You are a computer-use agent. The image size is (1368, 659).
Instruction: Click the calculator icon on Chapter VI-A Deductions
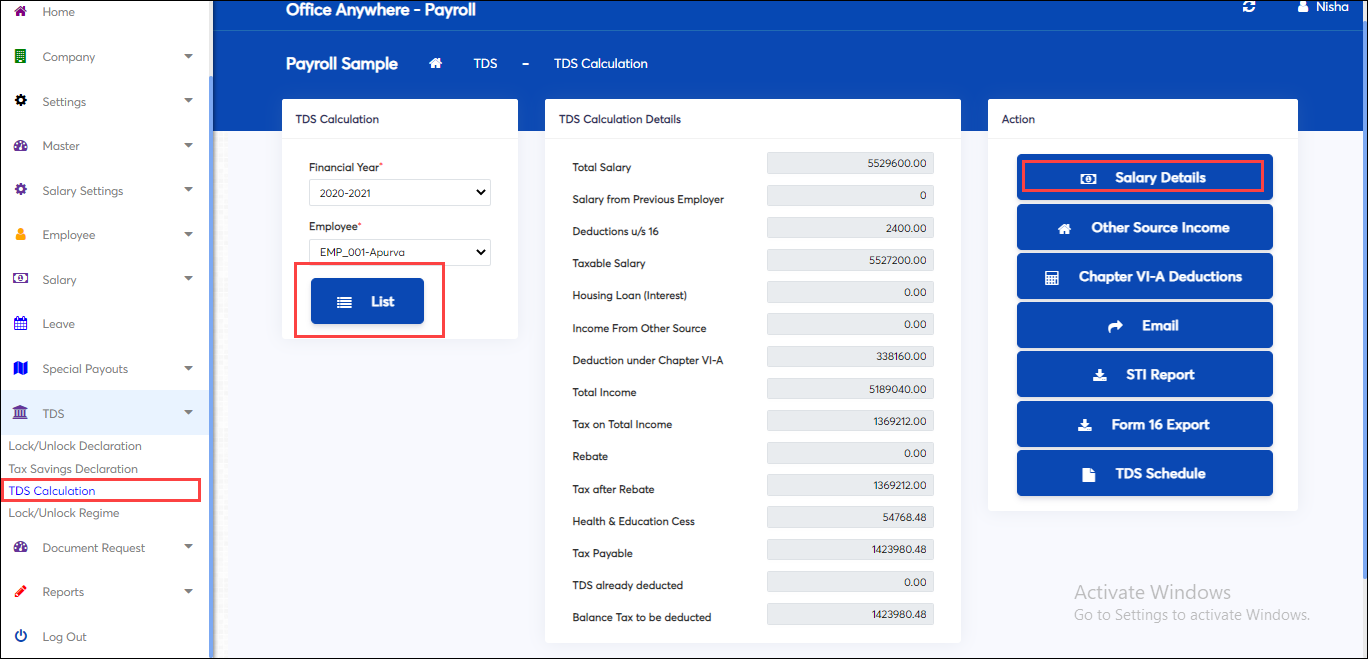[1051, 277]
